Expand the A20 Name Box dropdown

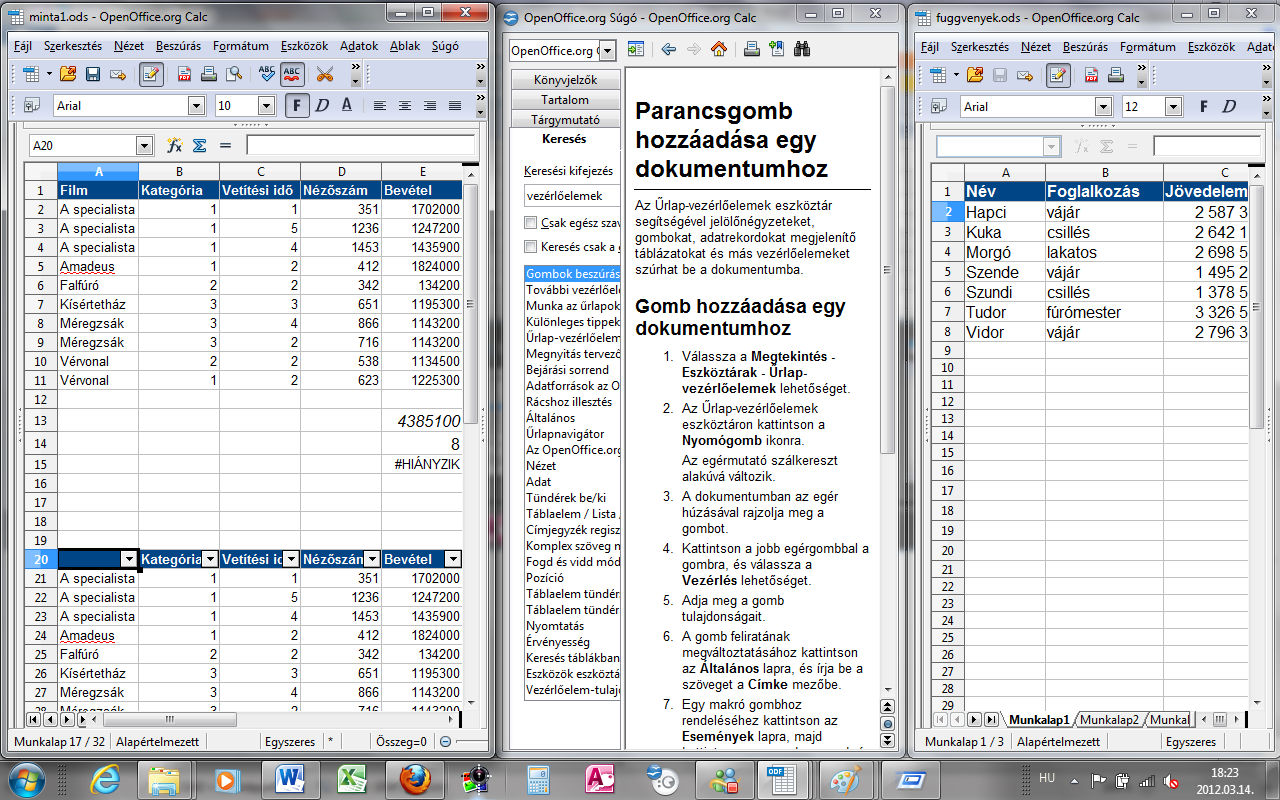(144, 146)
